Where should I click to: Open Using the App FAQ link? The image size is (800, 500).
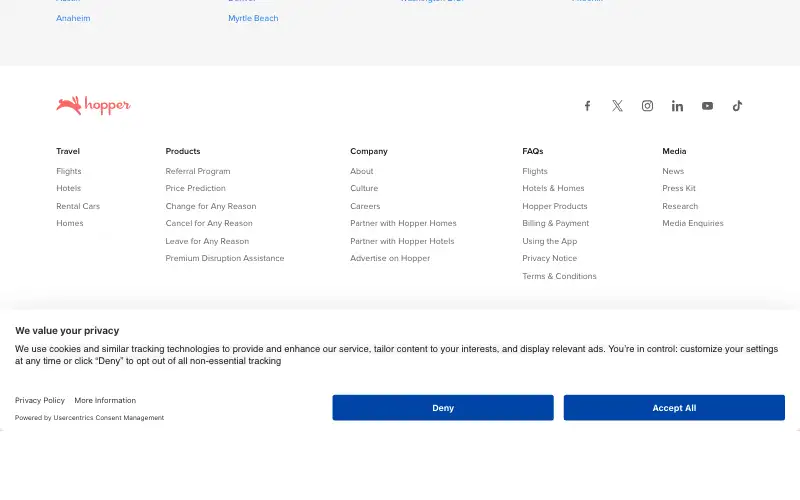[x=549, y=241]
